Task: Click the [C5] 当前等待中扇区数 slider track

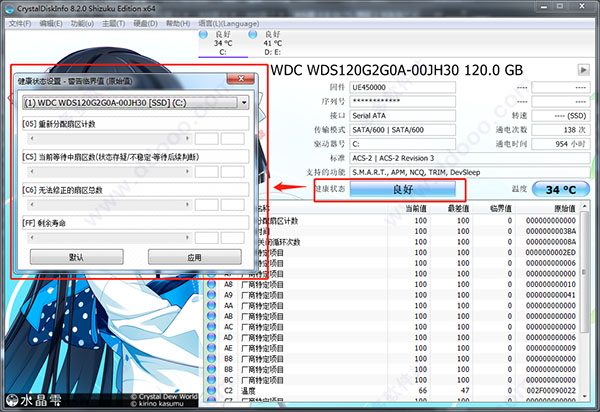Action: click(110, 171)
